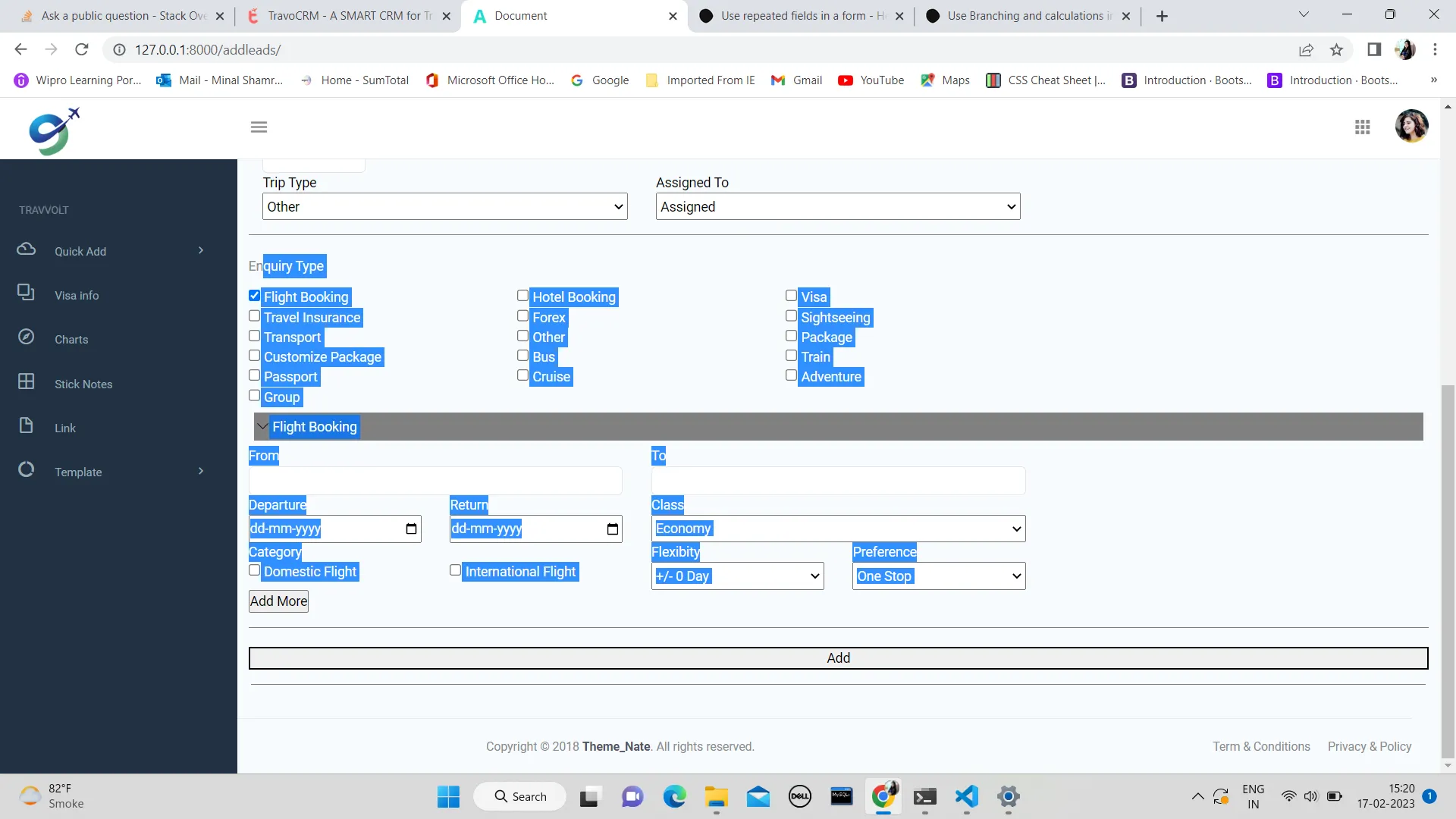
Task: Open Return date calendar picker icon
Action: (612, 529)
